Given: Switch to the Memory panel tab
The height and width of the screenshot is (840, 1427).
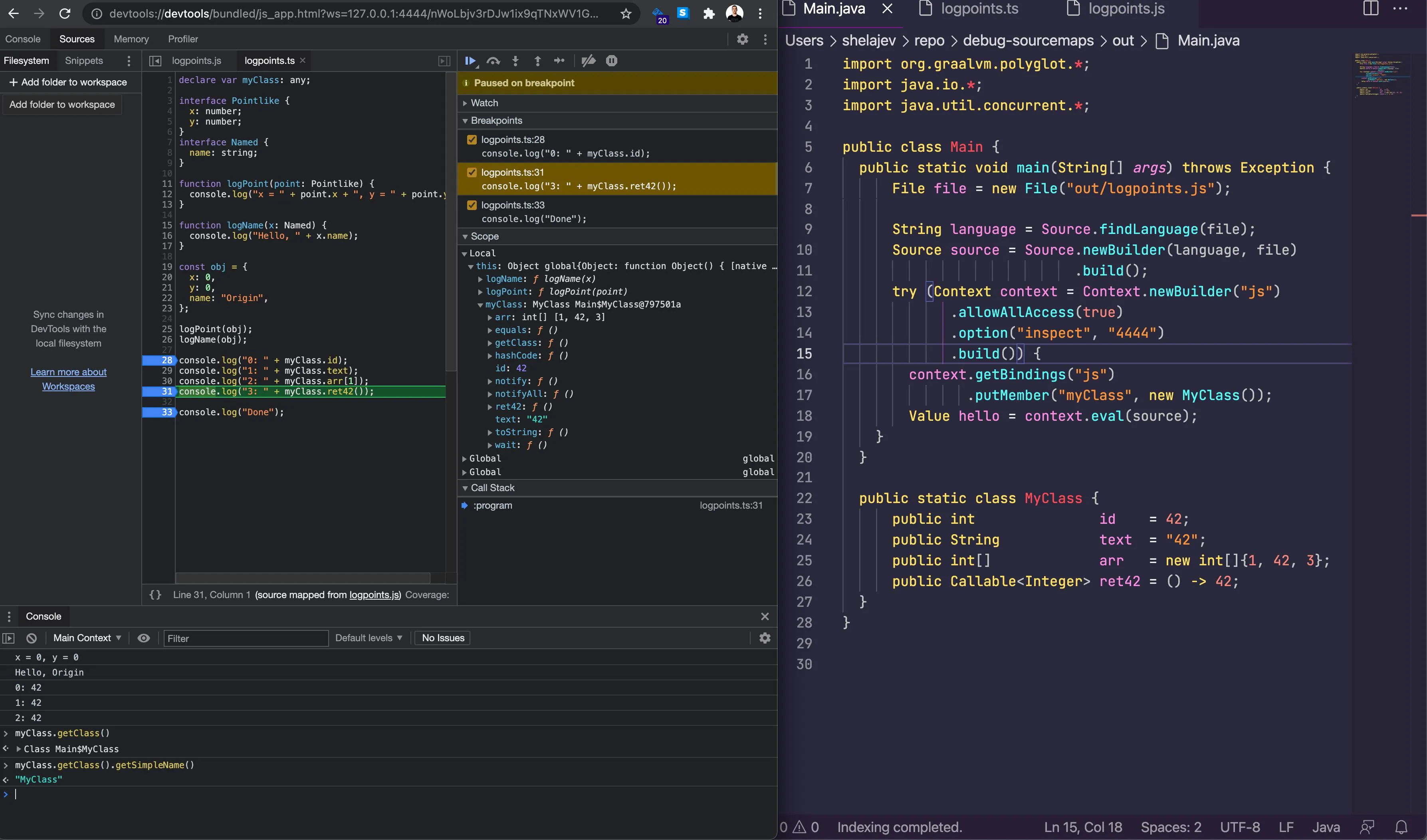Looking at the screenshot, I should [131, 39].
